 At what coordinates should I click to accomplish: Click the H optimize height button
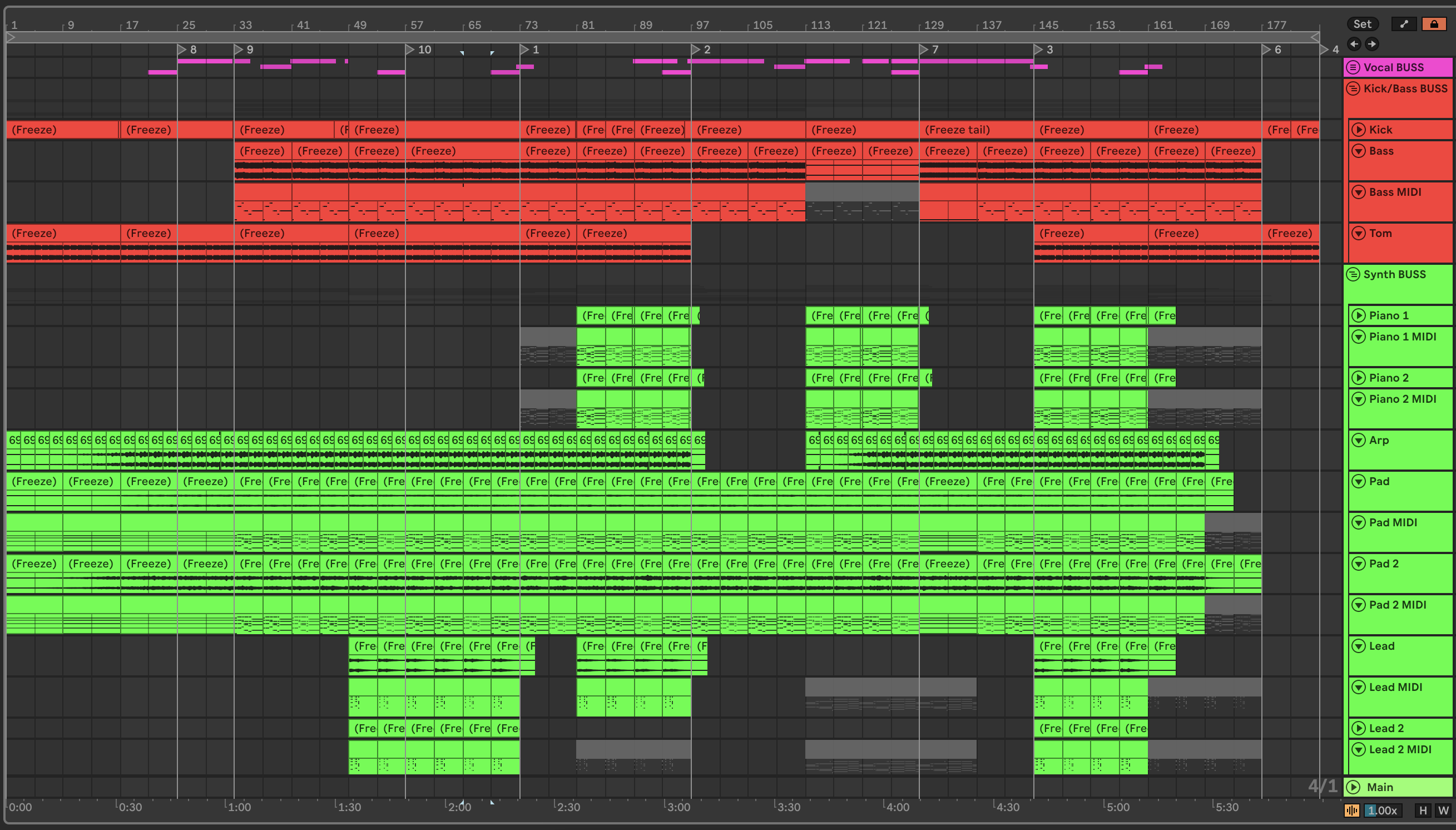pyautogui.click(x=1423, y=810)
